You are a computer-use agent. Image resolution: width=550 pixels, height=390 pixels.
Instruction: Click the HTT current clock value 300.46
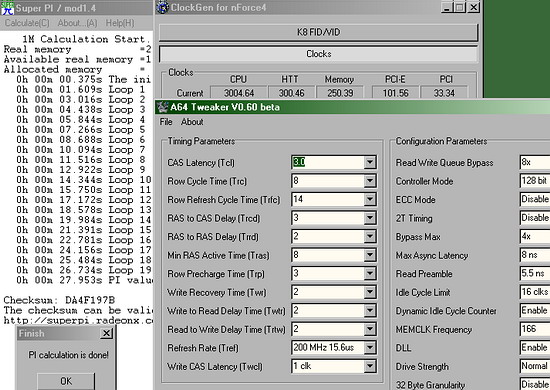[x=291, y=93]
